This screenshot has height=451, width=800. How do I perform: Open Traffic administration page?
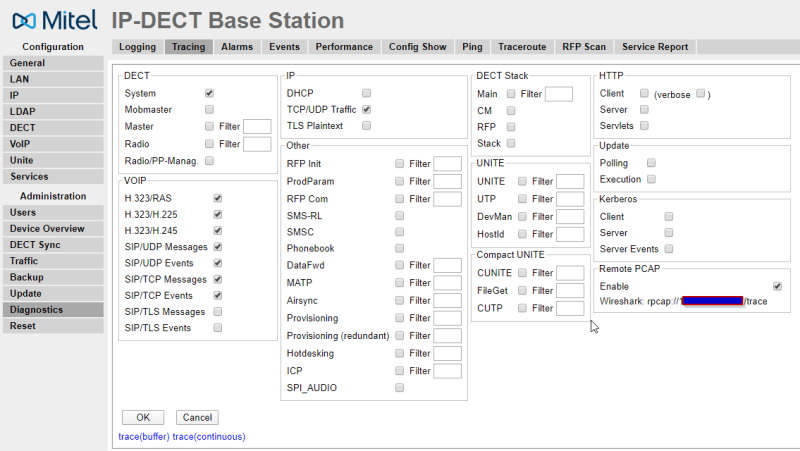pos(53,261)
